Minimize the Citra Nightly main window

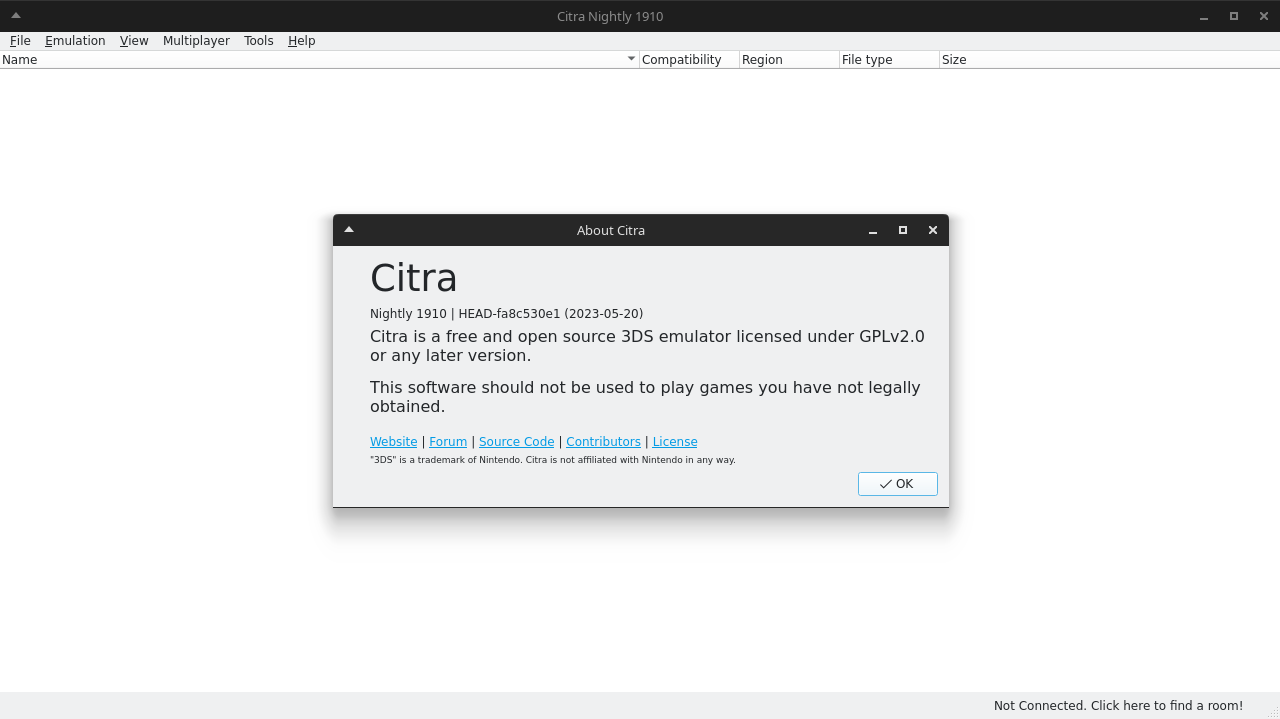1204,16
